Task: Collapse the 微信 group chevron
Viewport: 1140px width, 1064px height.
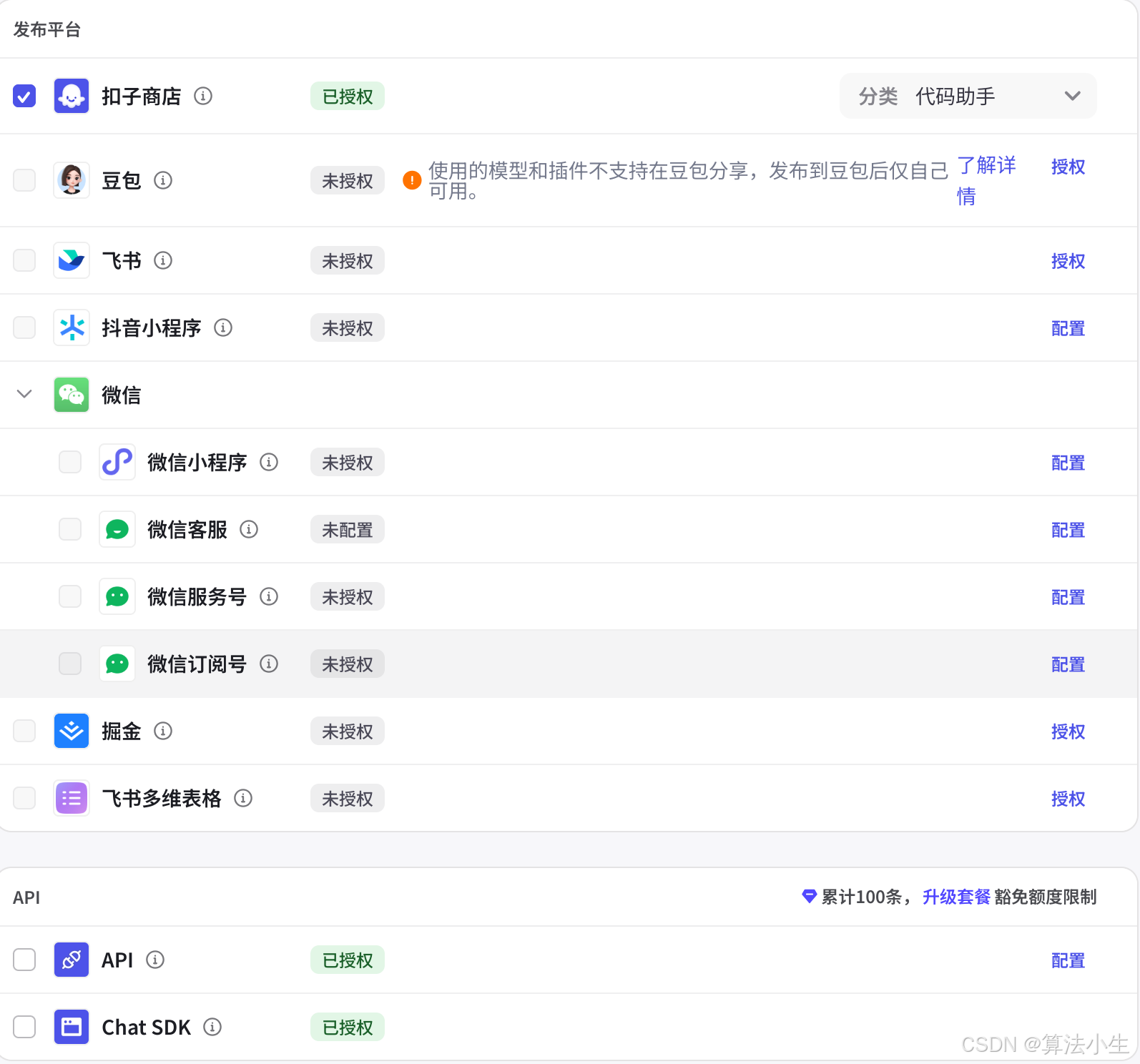Action: click(x=24, y=394)
